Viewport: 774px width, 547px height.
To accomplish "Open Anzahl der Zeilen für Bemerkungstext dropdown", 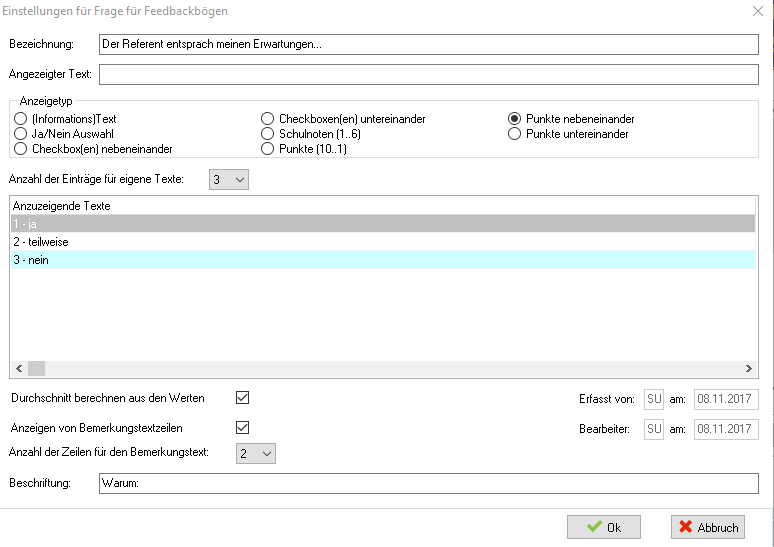I will [256, 453].
